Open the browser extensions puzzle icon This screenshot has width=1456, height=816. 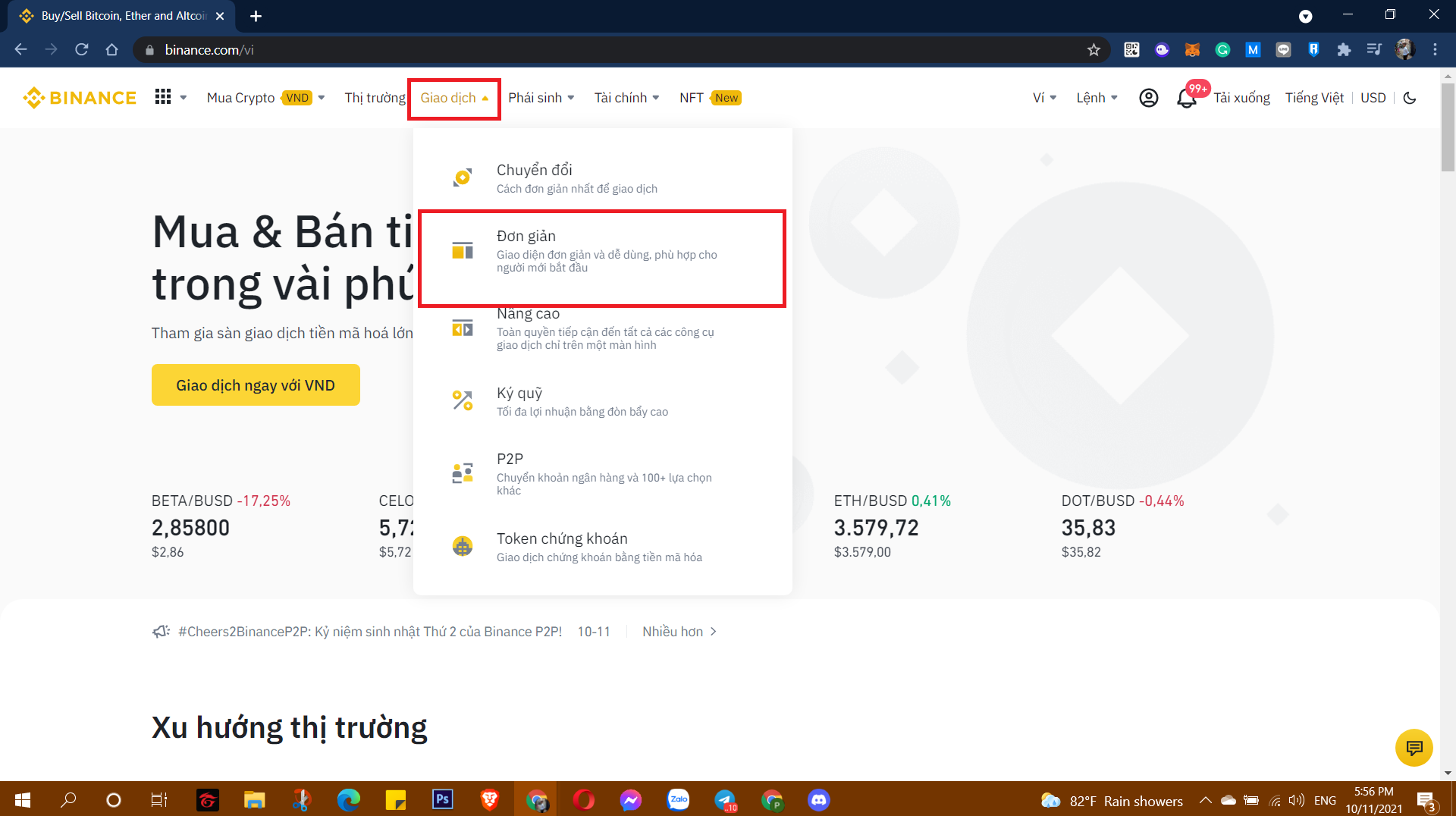pos(1344,50)
